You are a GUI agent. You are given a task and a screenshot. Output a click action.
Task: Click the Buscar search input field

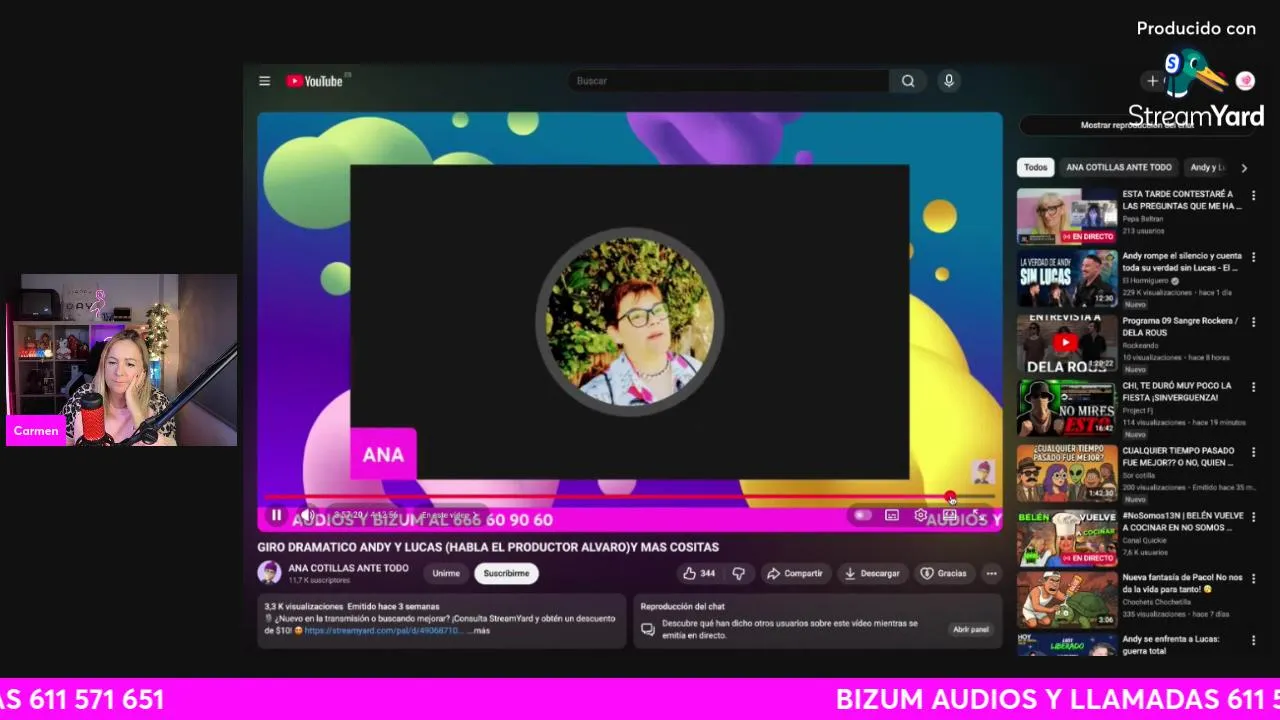pos(728,81)
